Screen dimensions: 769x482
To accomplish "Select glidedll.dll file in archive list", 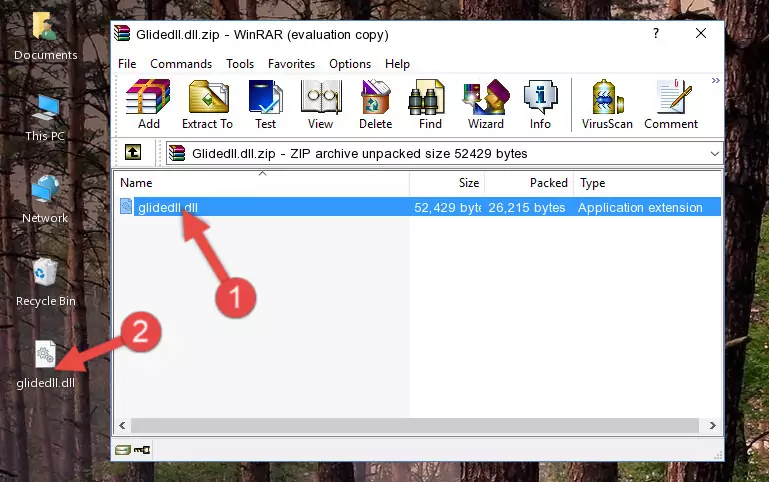I will point(168,207).
